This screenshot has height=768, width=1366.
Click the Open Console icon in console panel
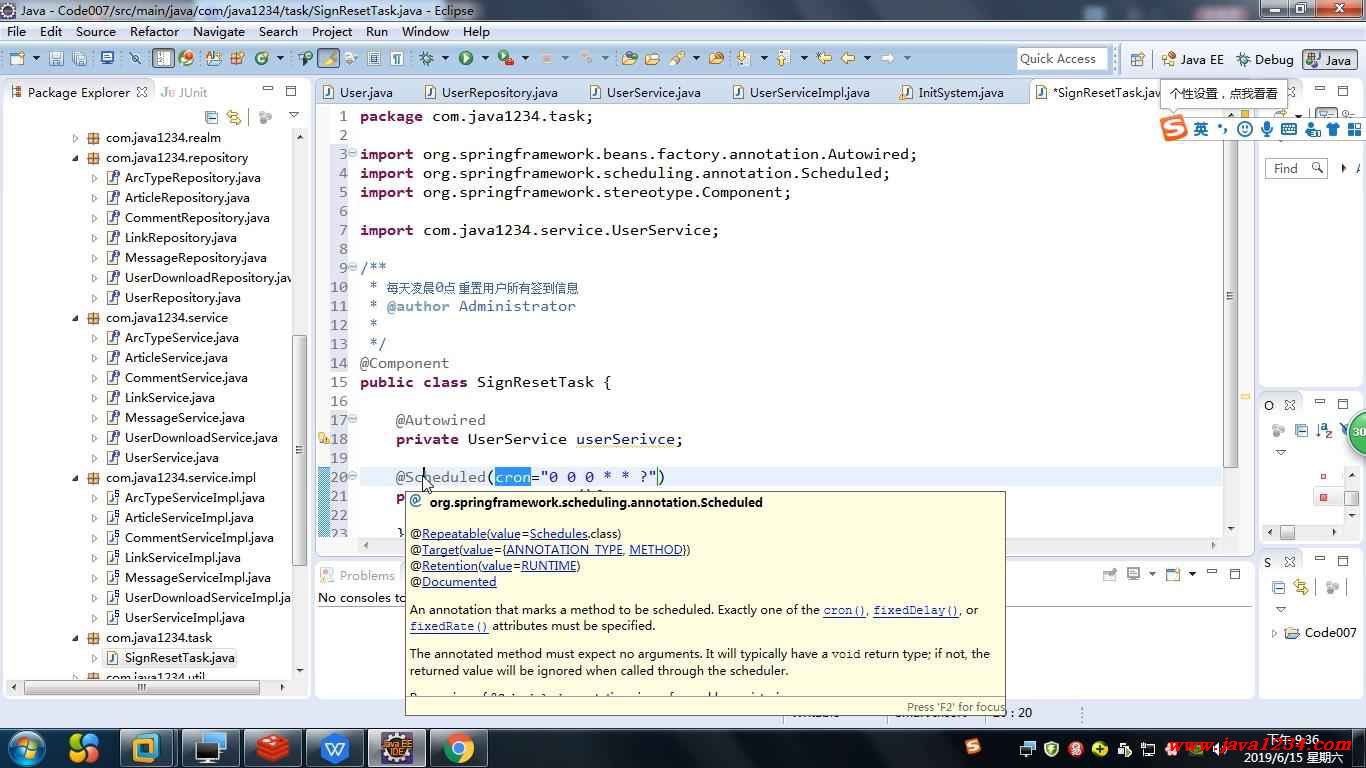point(1173,574)
